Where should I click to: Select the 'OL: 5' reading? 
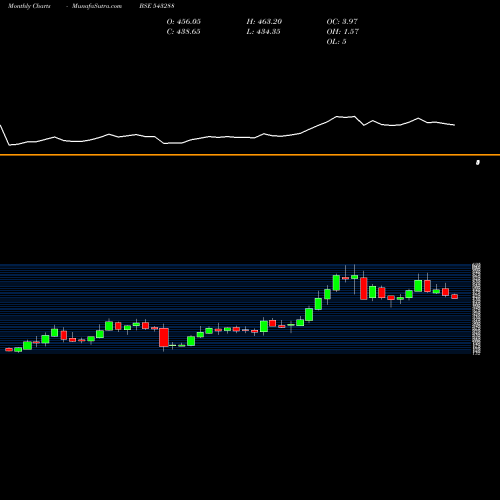click(336, 42)
